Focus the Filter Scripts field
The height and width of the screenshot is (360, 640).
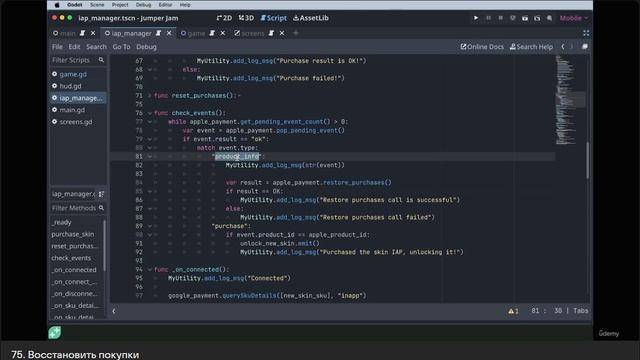click(78, 60)
